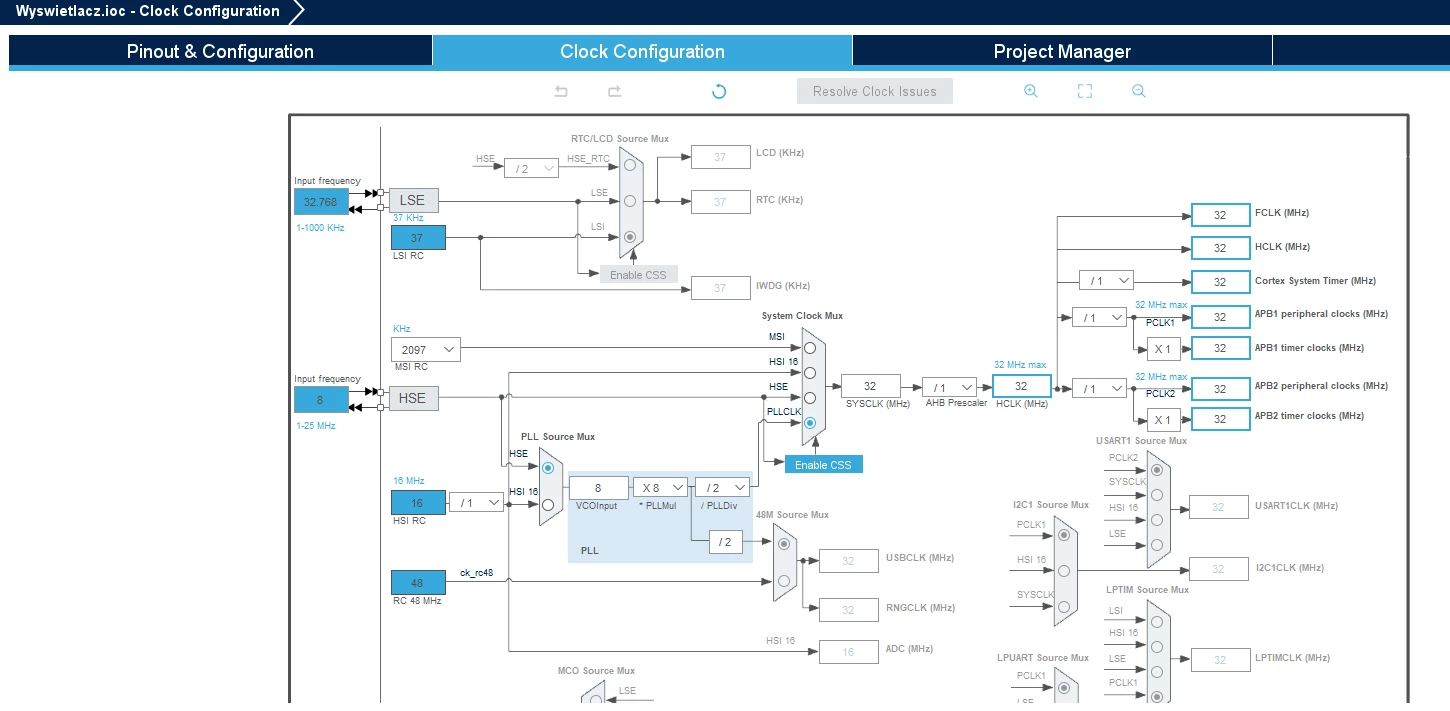
Task: Open the MSI RC 2097 frequency dropdown
Action: pyautogui.click(x=426, y=349)
